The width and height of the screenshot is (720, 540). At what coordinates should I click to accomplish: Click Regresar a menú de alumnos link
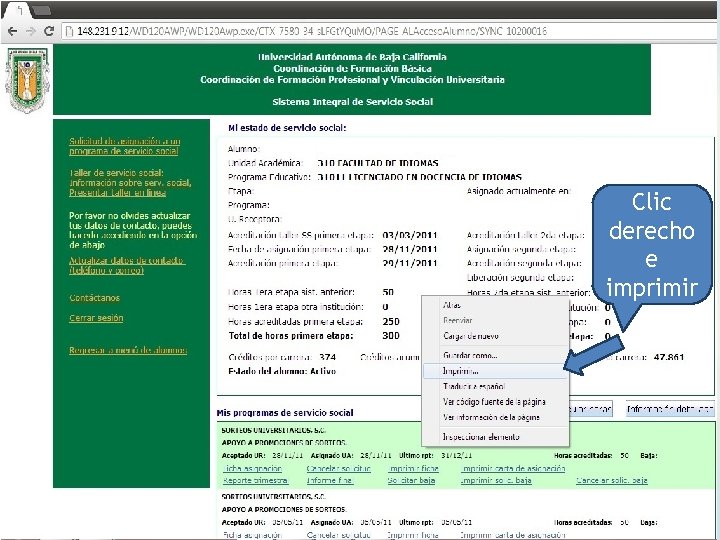click(128, 350)
